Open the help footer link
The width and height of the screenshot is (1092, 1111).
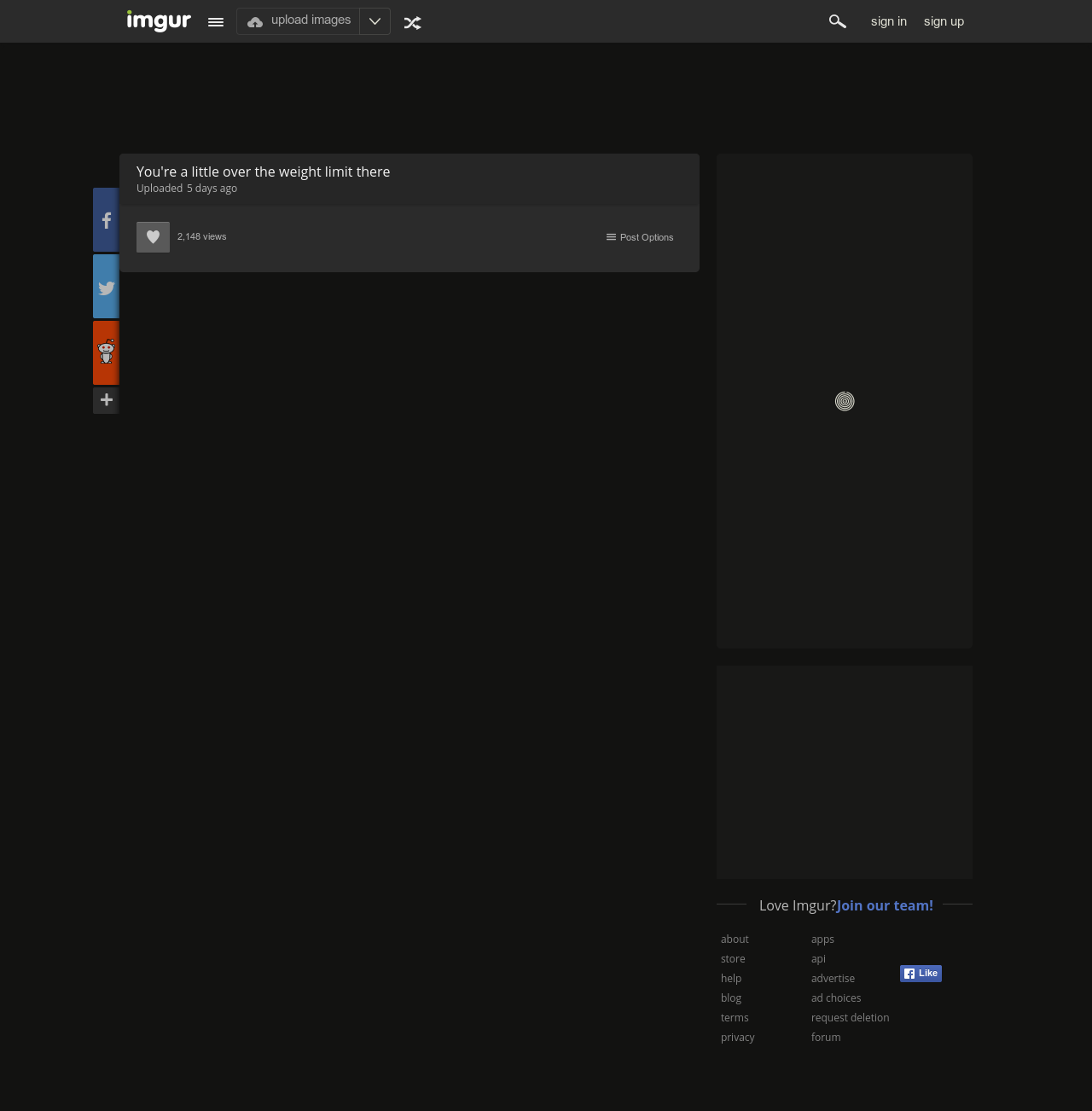pos(731,979)
